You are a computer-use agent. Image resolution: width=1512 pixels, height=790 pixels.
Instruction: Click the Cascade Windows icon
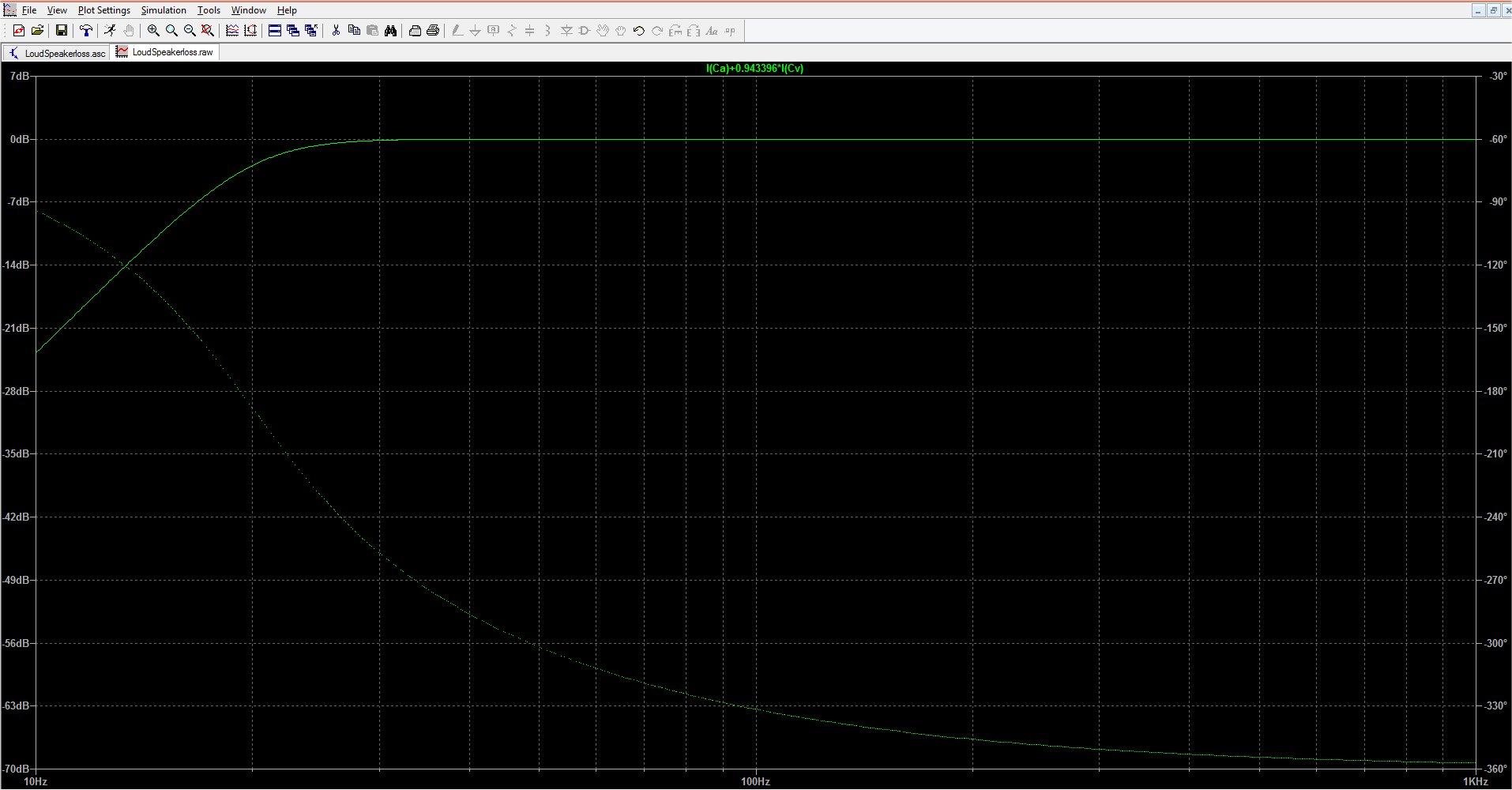(x=293, y=31)
